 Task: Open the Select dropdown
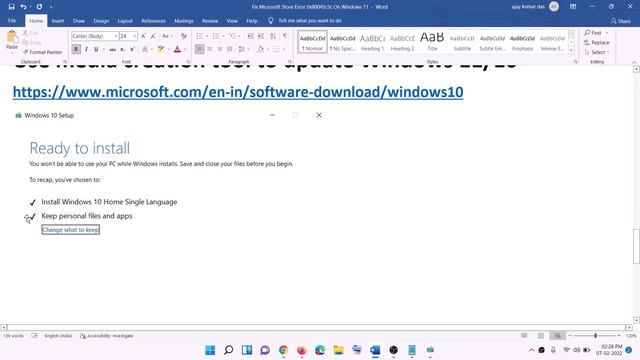pos(596,52)
